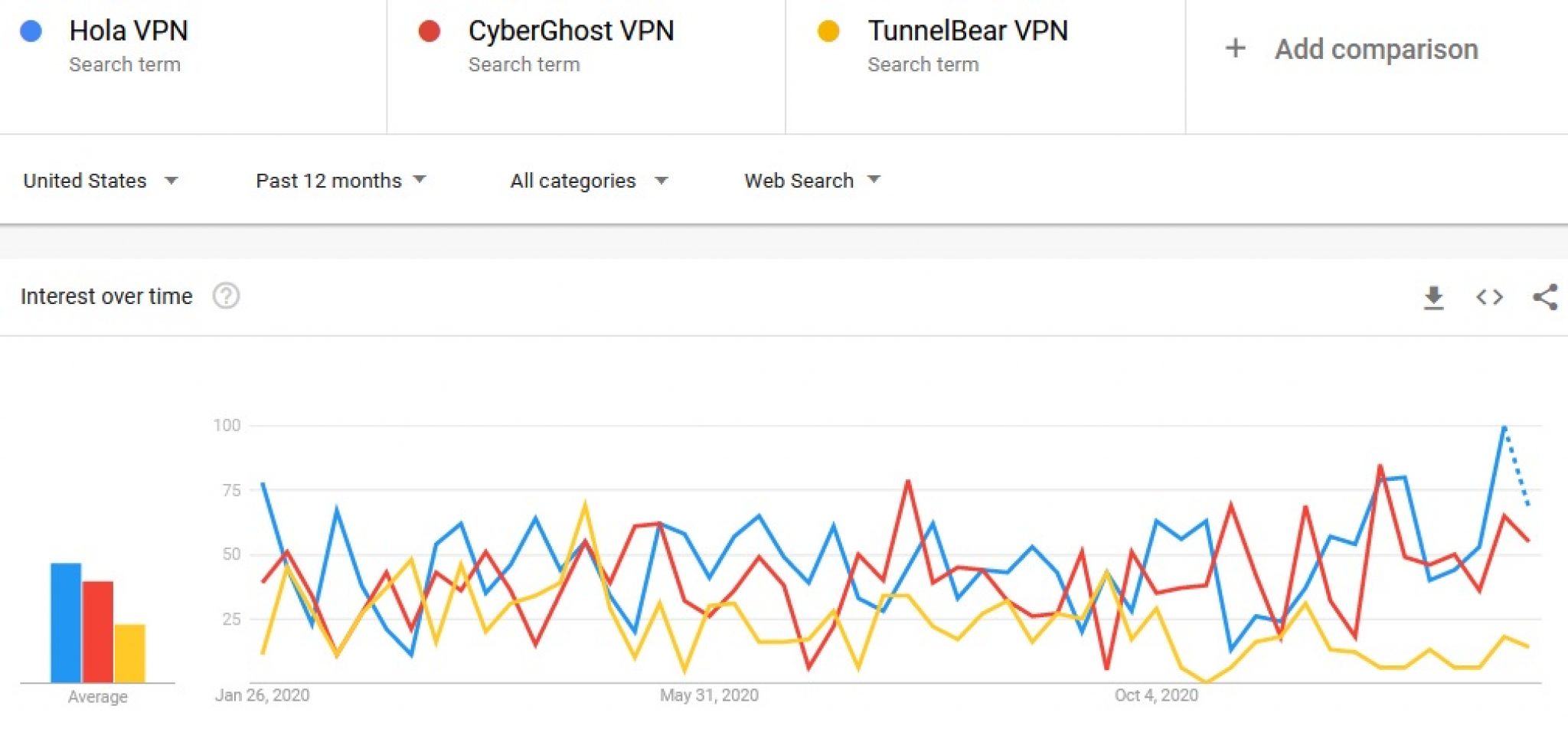Click the red CyberGhost VPN dot

(x=430, y=31)
